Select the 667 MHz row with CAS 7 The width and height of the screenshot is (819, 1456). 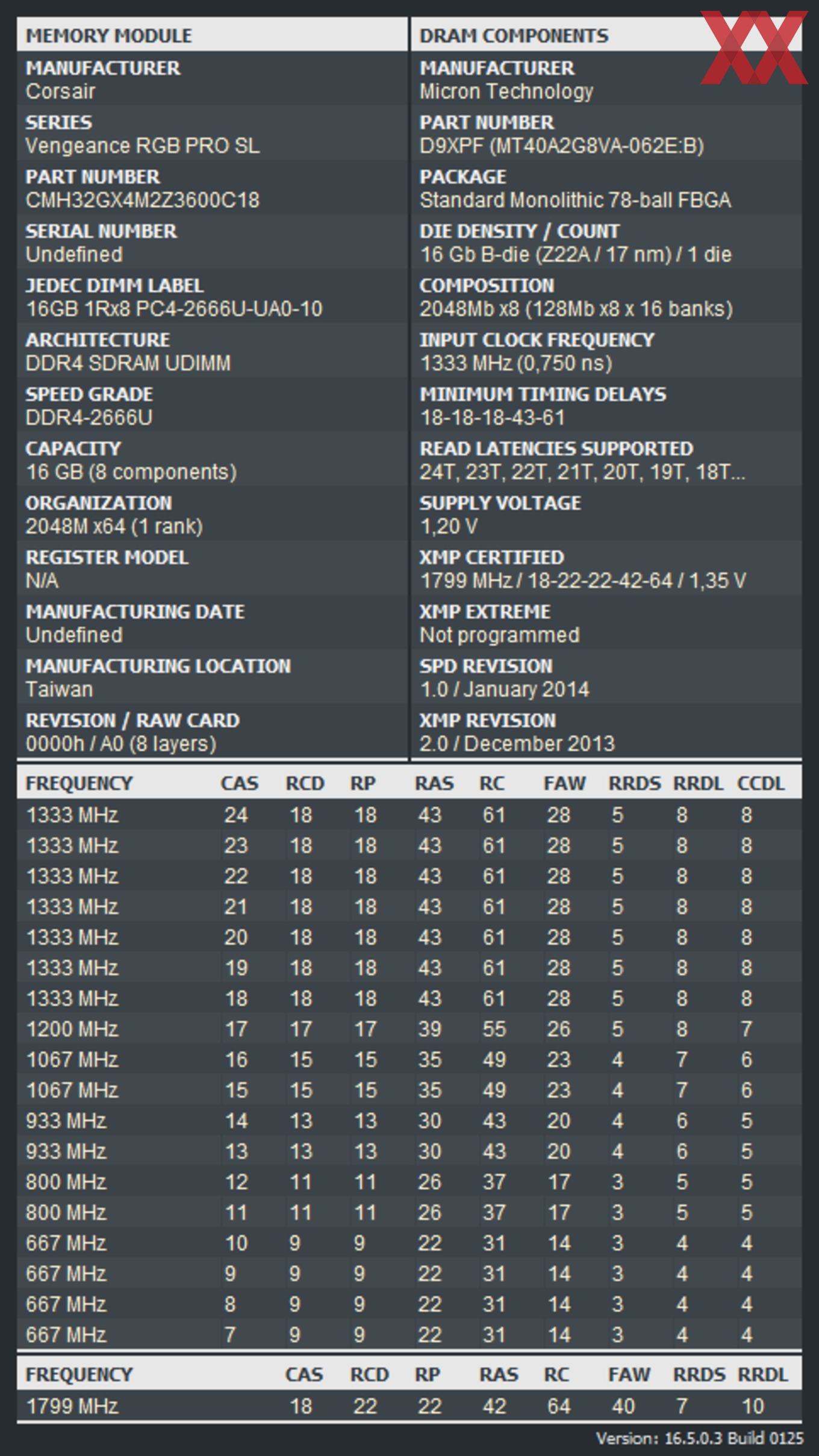[x=409, y=1334]
